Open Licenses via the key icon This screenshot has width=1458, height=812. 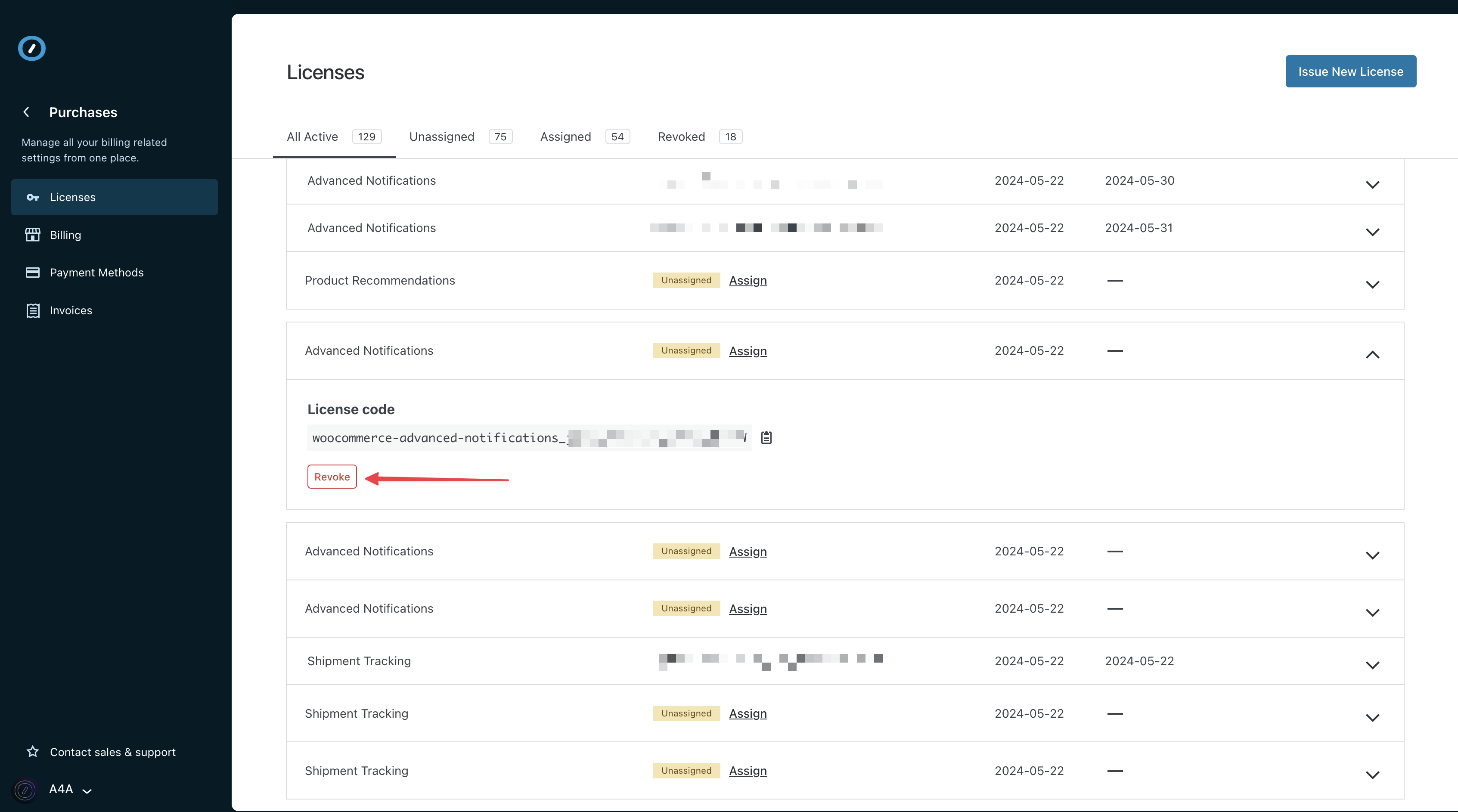(x=33, y=198)
